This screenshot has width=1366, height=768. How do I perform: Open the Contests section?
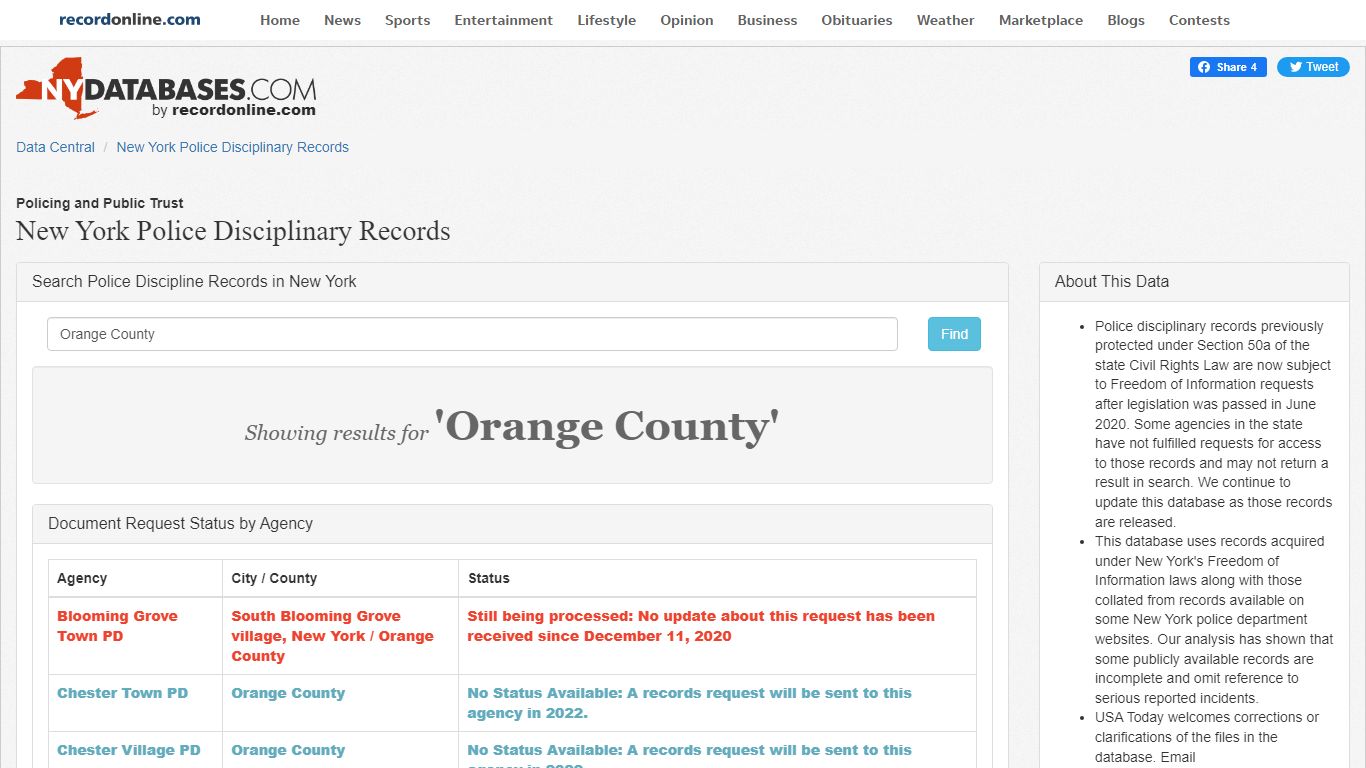pos(1199,20)
